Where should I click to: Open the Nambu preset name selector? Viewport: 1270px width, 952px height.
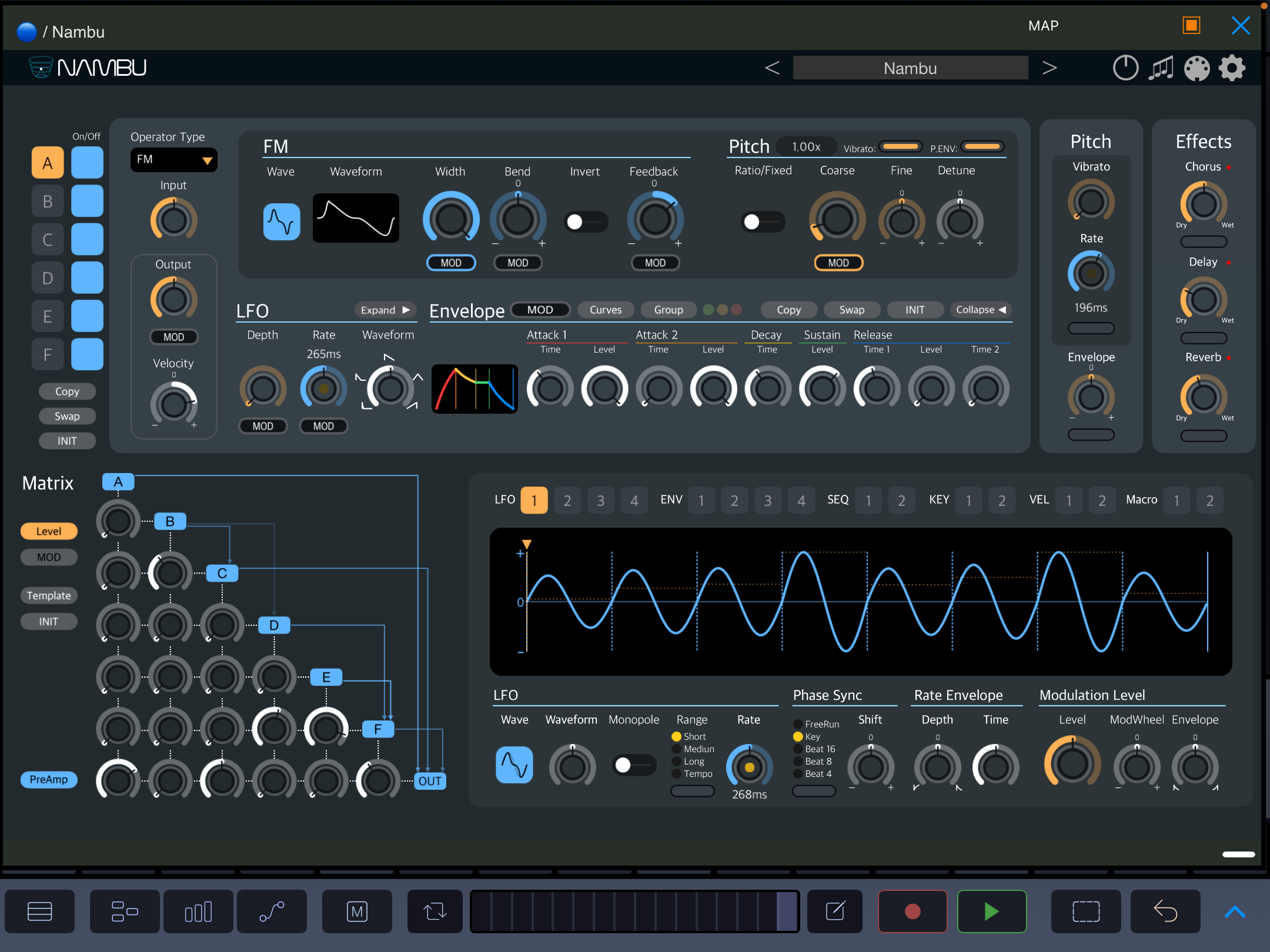coord(910,68)
